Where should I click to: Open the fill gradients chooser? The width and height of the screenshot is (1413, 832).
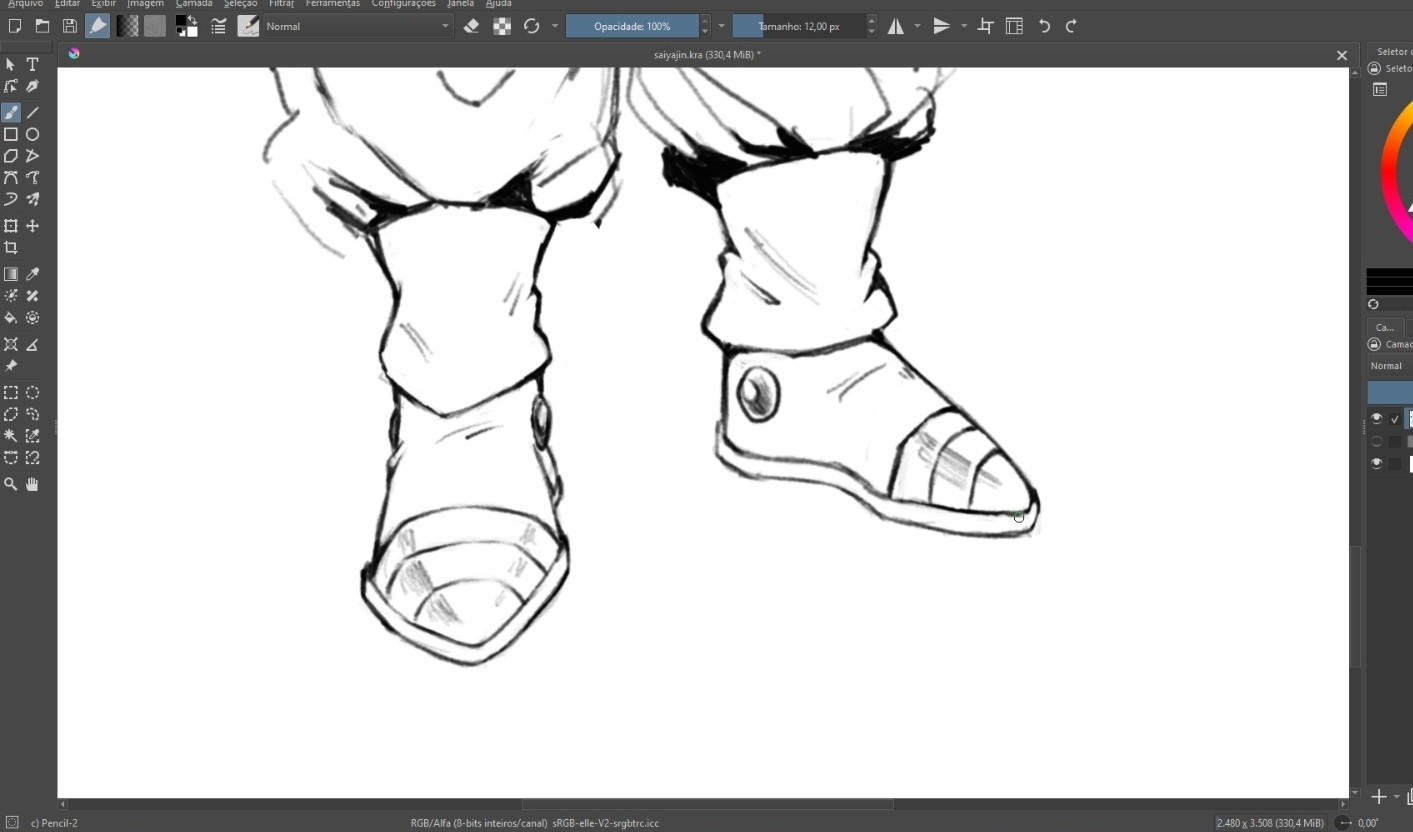127,26
